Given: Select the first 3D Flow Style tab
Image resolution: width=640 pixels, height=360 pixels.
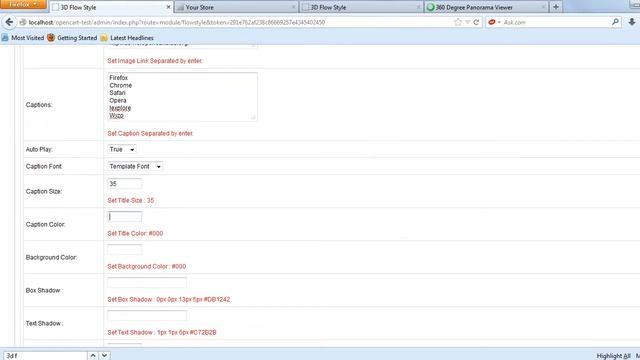Looking at the screenshot, I should pos(111,7).
